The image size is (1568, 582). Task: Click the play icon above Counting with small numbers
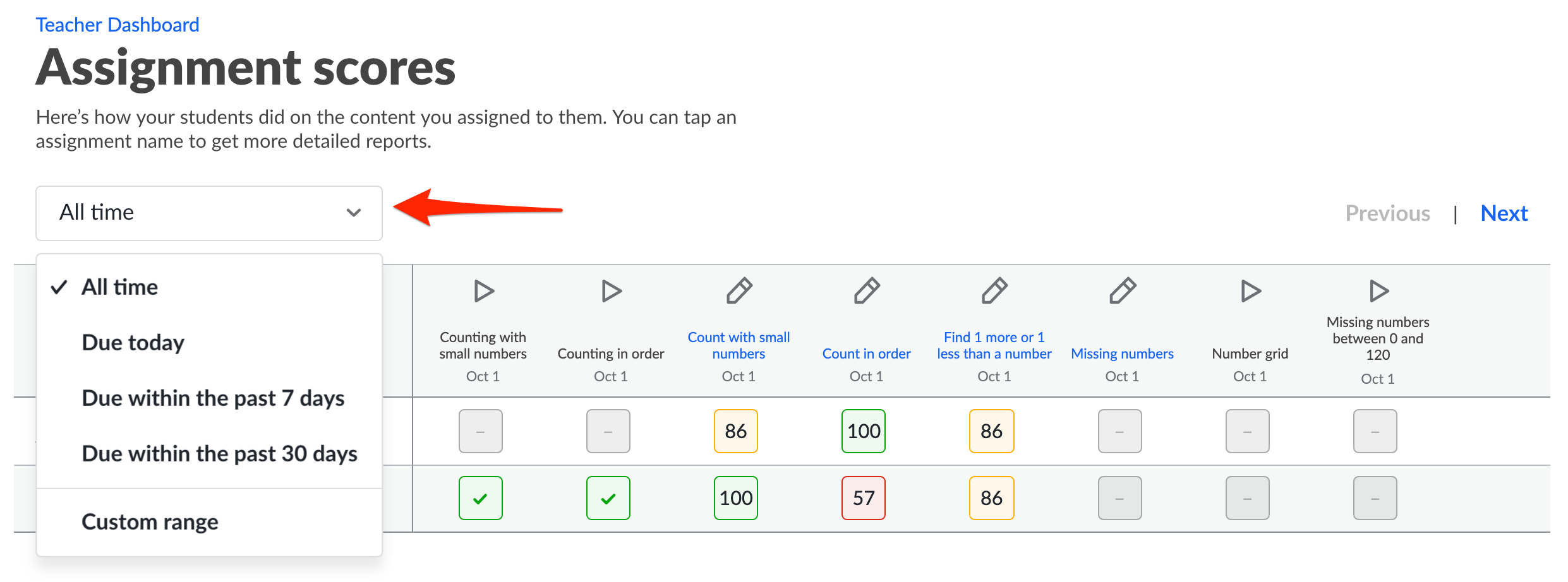[484, 291]
